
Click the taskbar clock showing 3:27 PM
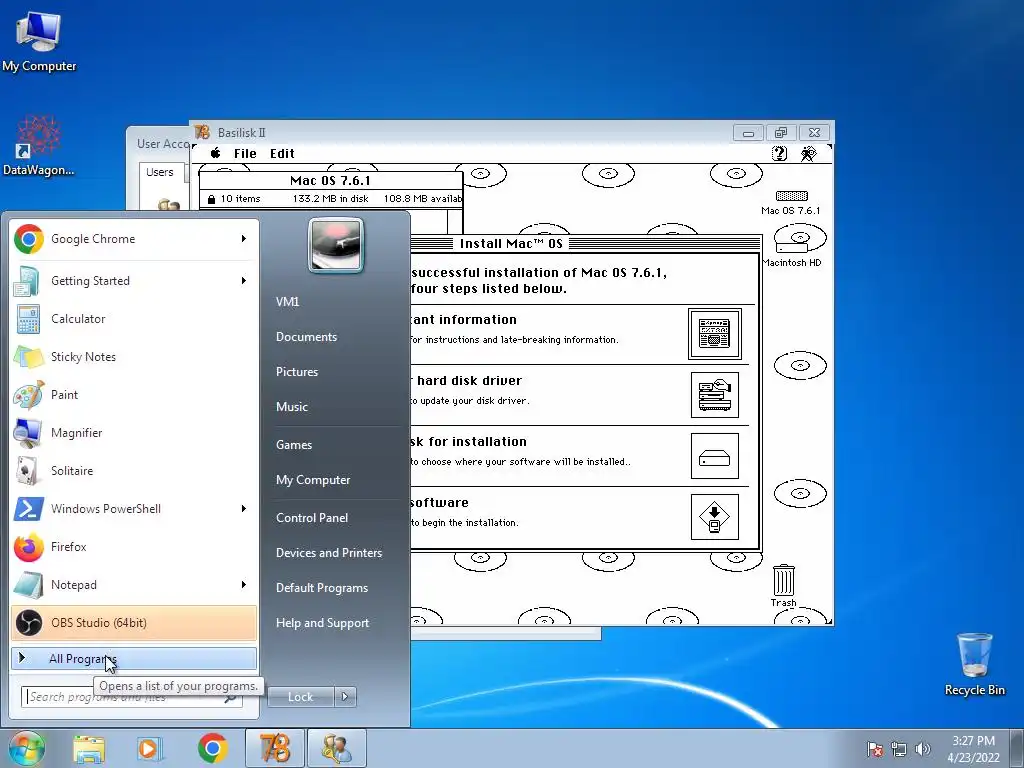974,749
